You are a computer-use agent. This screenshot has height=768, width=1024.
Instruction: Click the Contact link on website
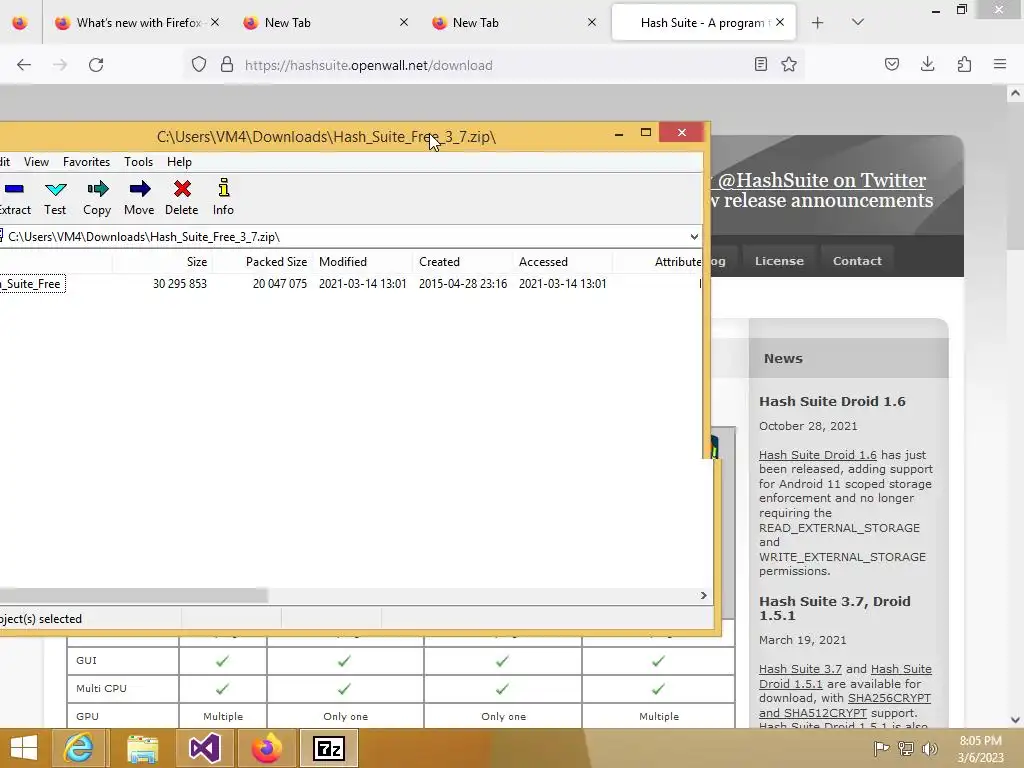tap(857, 261)
